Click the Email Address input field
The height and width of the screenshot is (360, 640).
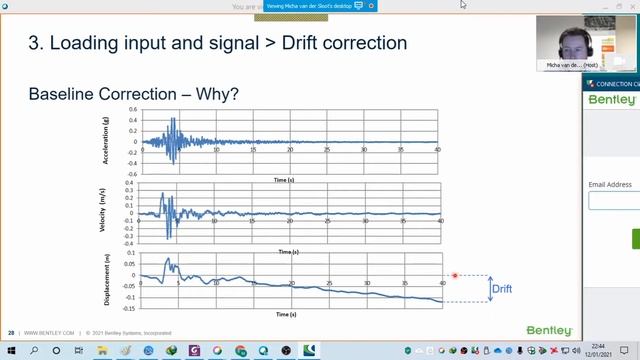tap(614, 200)
